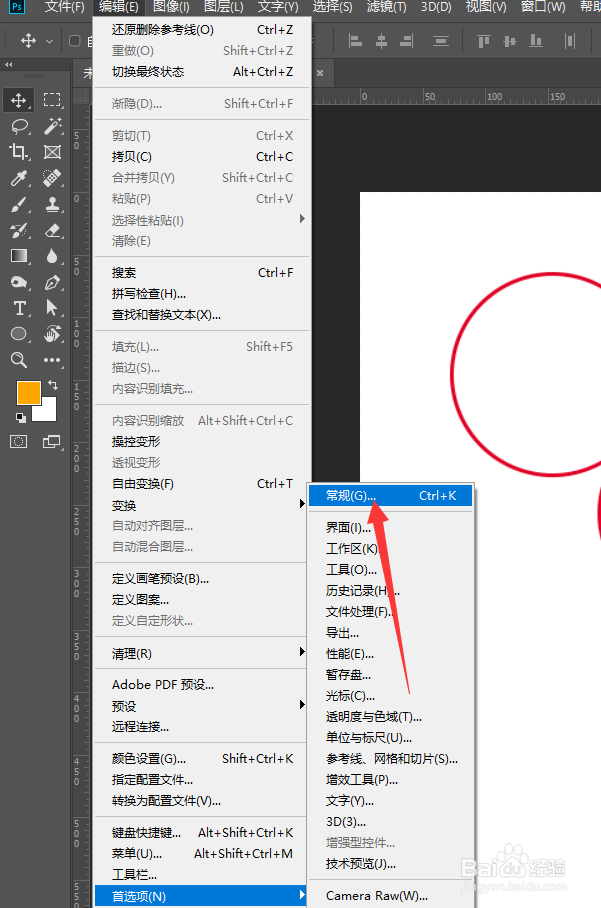This screenshot has width=601, height=908.
Task: Select the Brush tool
Action: point(19,204)
